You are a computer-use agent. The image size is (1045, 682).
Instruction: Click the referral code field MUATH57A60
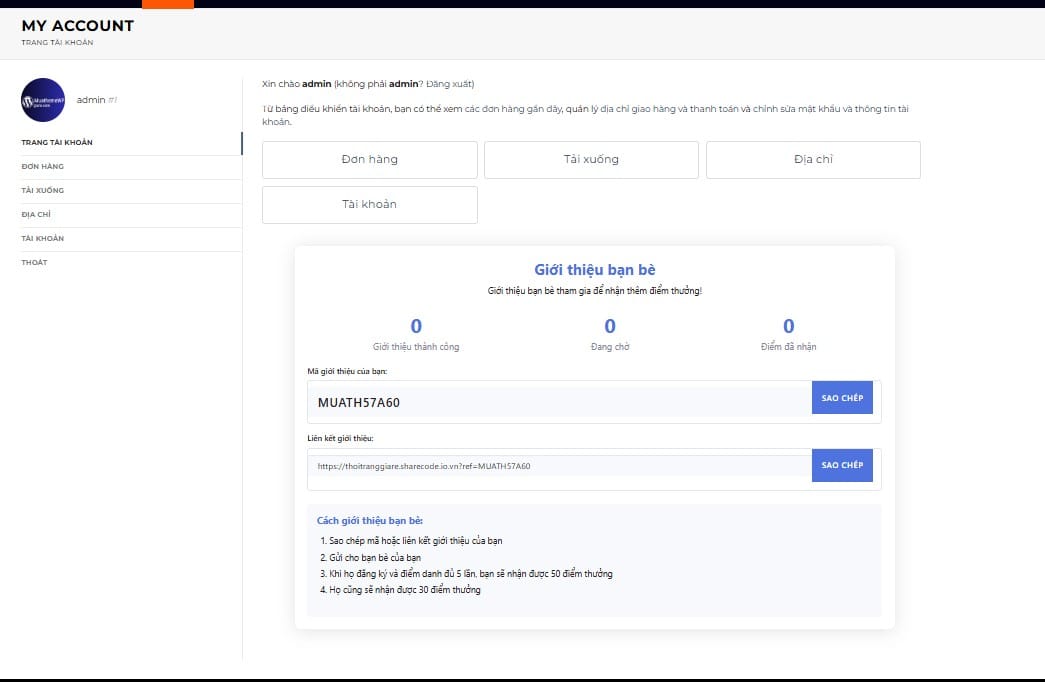pos(560,402)
